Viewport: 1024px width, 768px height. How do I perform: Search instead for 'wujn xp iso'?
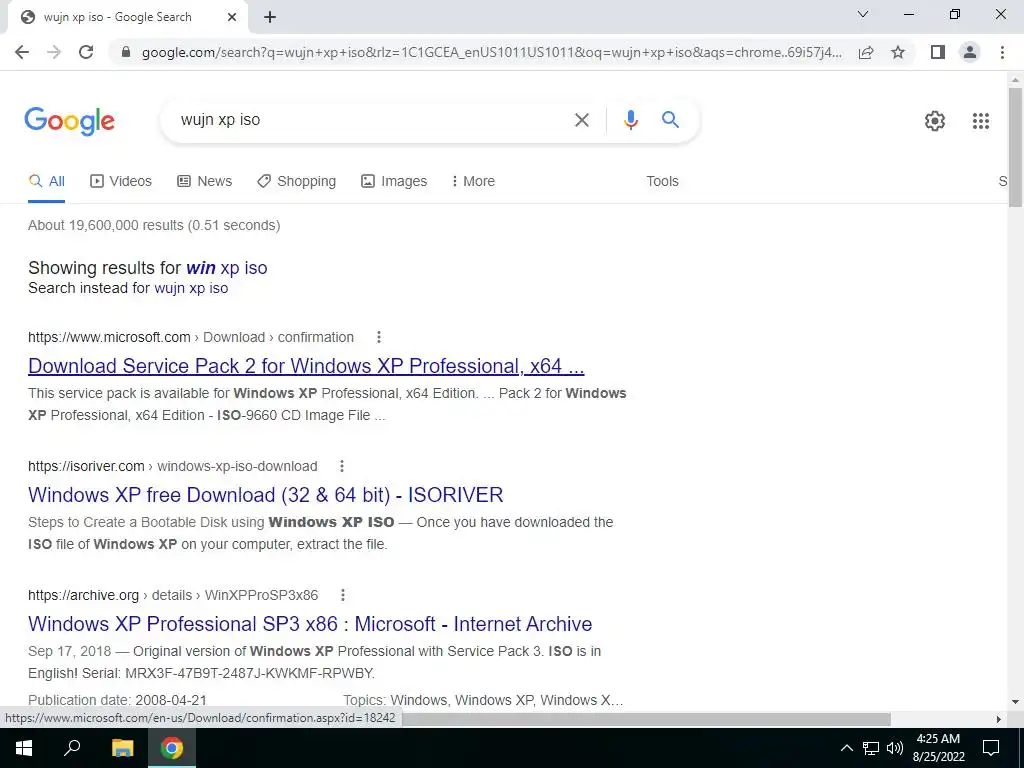[x=191, y=288]
